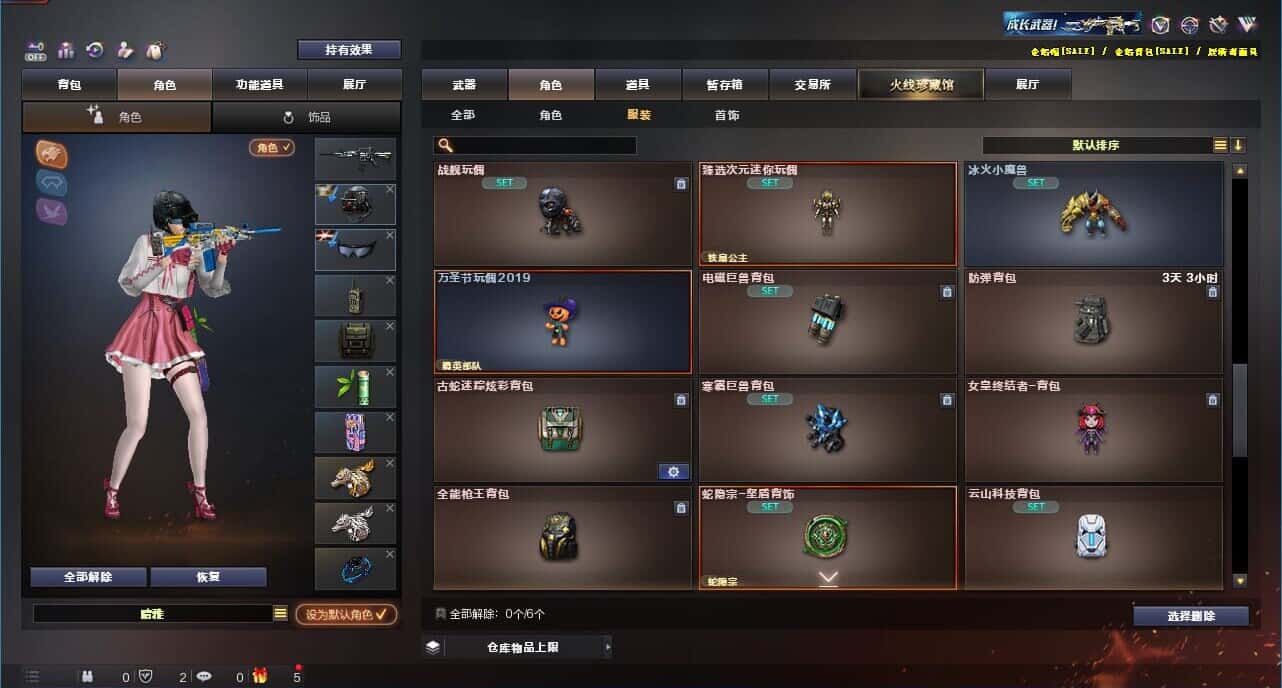1282x688 pixels.
Task: Toggle the 角色 checkmark badge on the preview
Action: (x=272, y=147)
